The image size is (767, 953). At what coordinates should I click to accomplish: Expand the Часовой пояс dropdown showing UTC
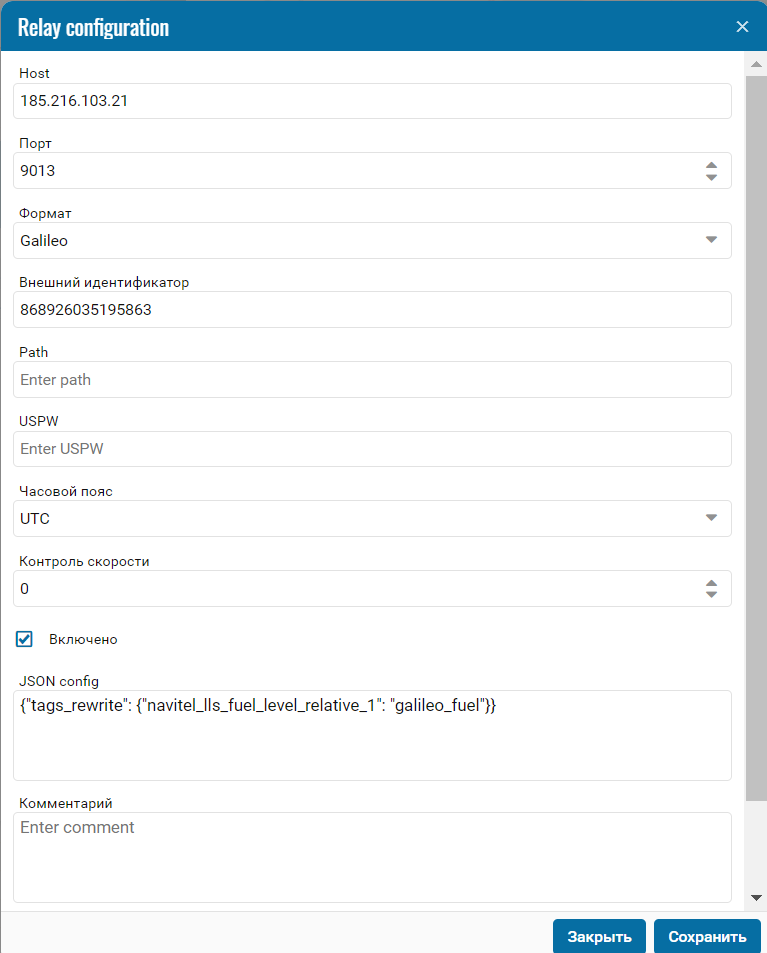[x=372, y=518]
